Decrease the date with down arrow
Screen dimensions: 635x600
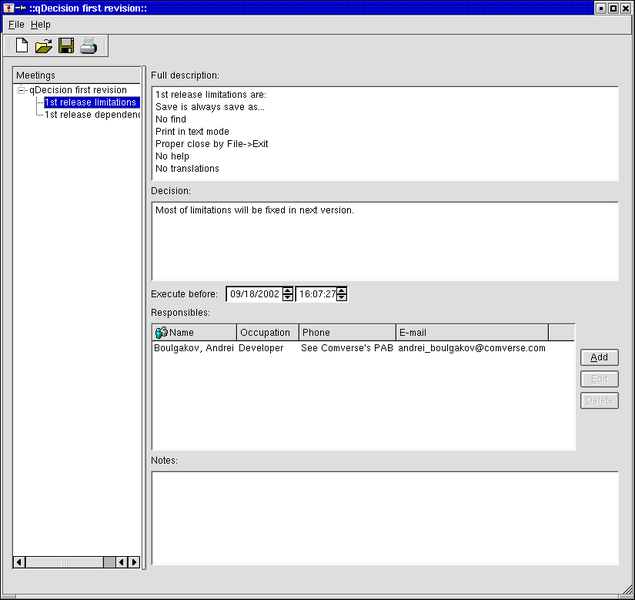point(288,298)
